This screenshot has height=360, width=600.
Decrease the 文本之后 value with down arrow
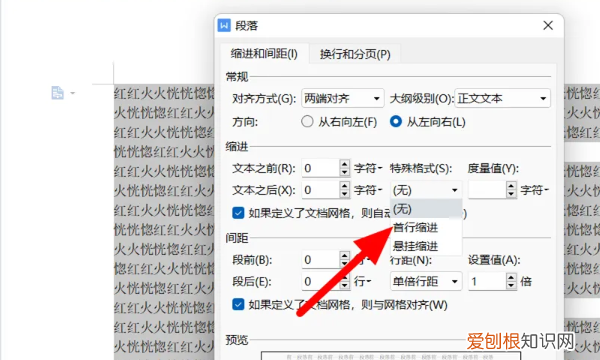tap(345, 194)
